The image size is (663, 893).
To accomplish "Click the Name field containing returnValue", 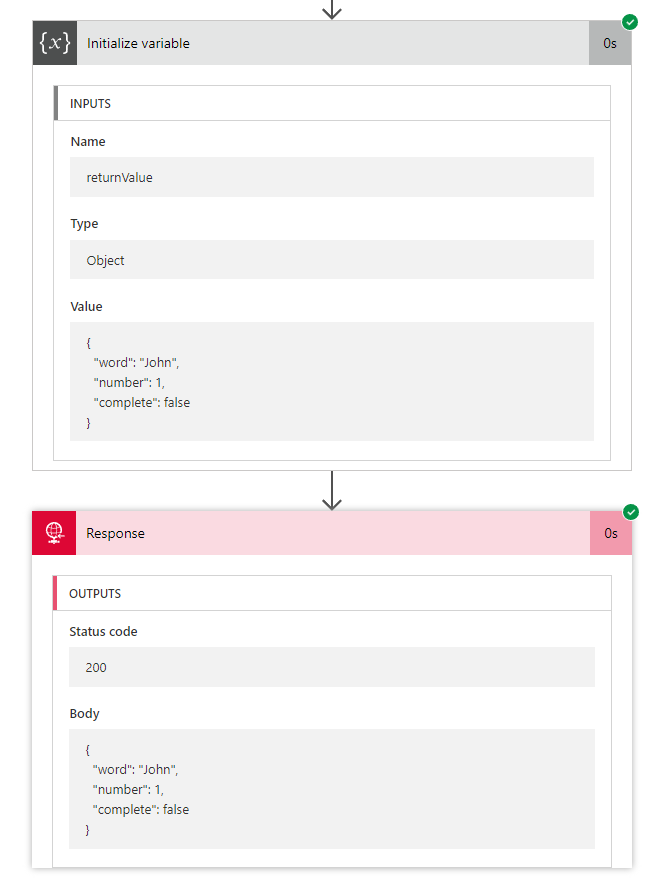I will click(332, 177).
